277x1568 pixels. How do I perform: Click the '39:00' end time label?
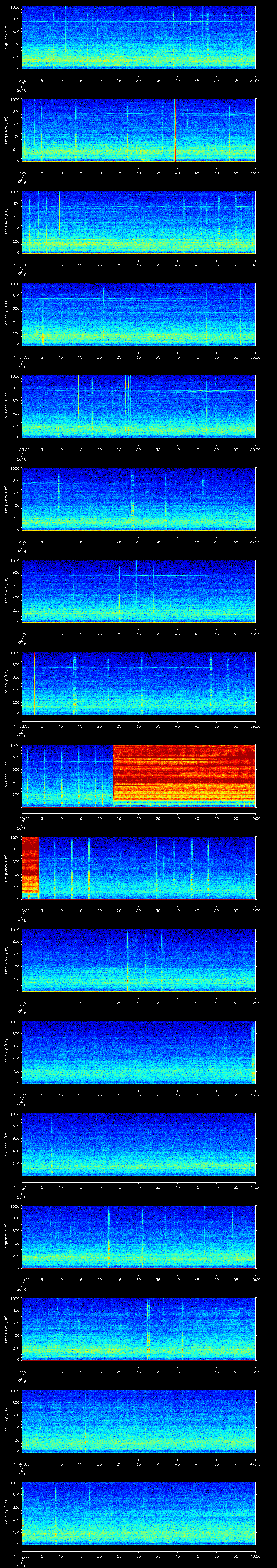coord(255,726)
